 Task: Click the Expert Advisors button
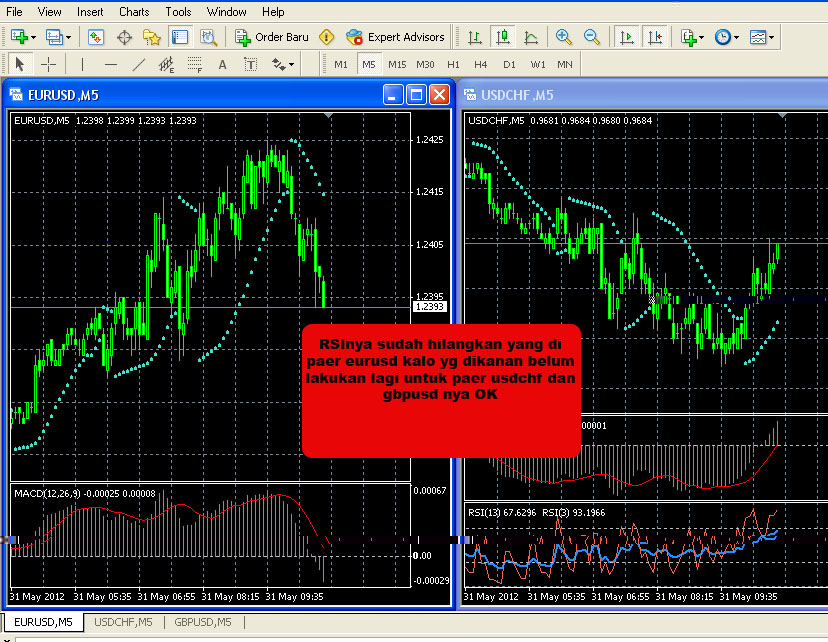tap(396, 37)
